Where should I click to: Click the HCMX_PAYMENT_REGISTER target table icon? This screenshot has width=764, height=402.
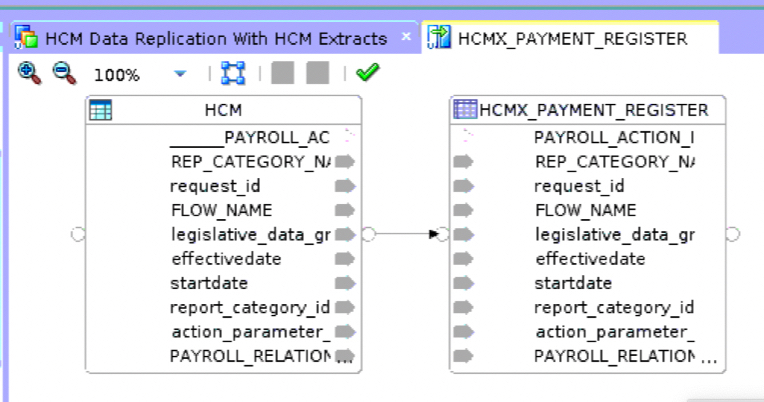(x=465, y=109)
